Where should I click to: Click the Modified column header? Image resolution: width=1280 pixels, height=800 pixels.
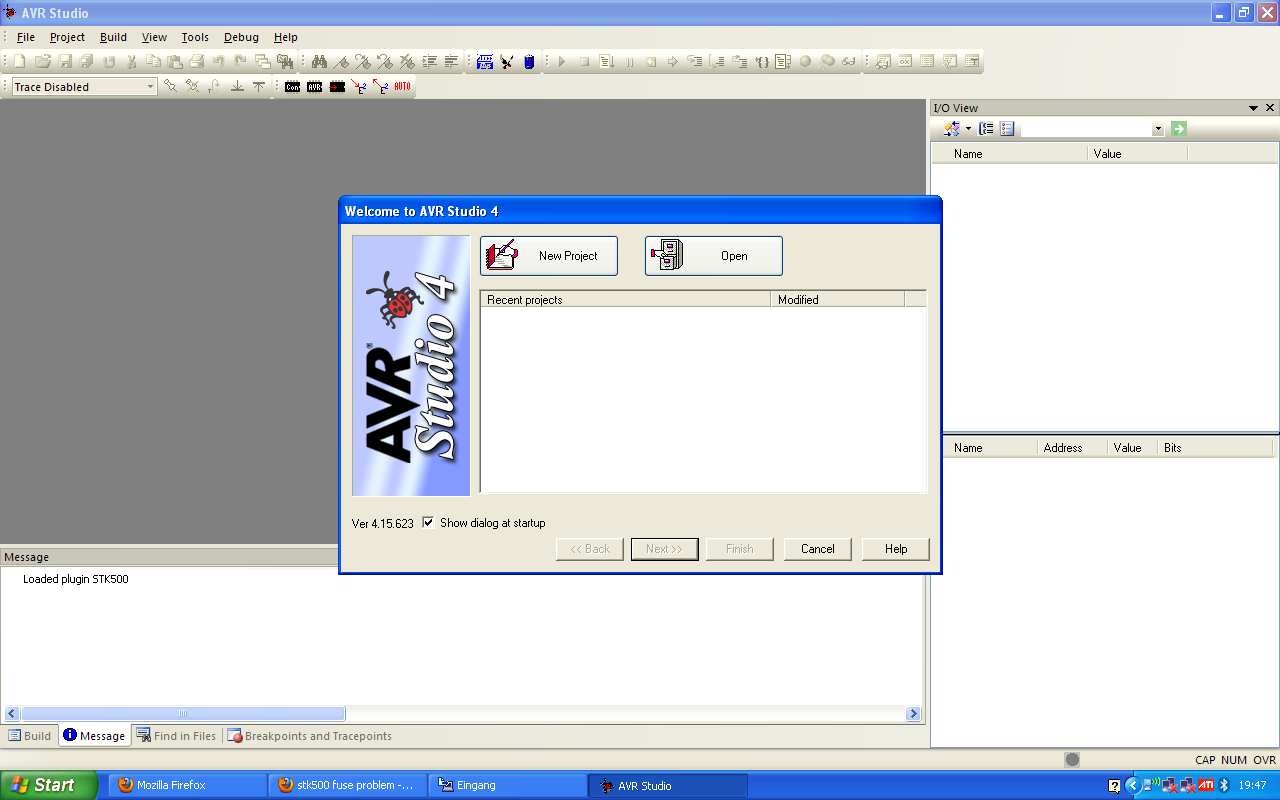click(838, 299)
